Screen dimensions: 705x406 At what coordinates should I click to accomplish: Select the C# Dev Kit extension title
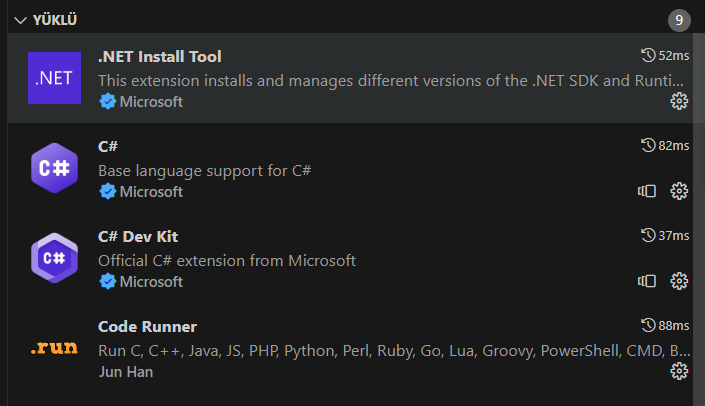coord(138,237)
